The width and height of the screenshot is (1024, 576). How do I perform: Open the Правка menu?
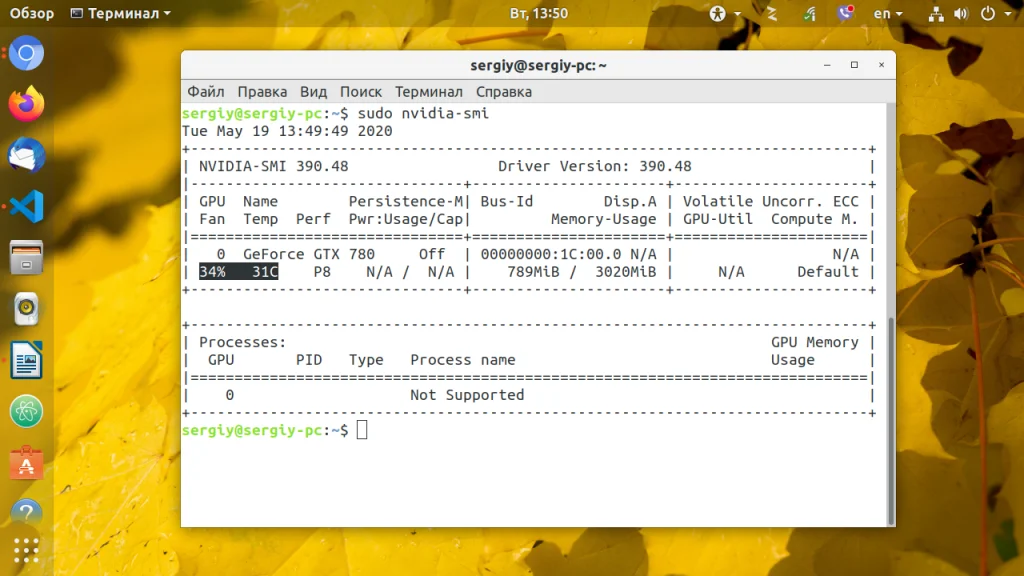[262, 91]
